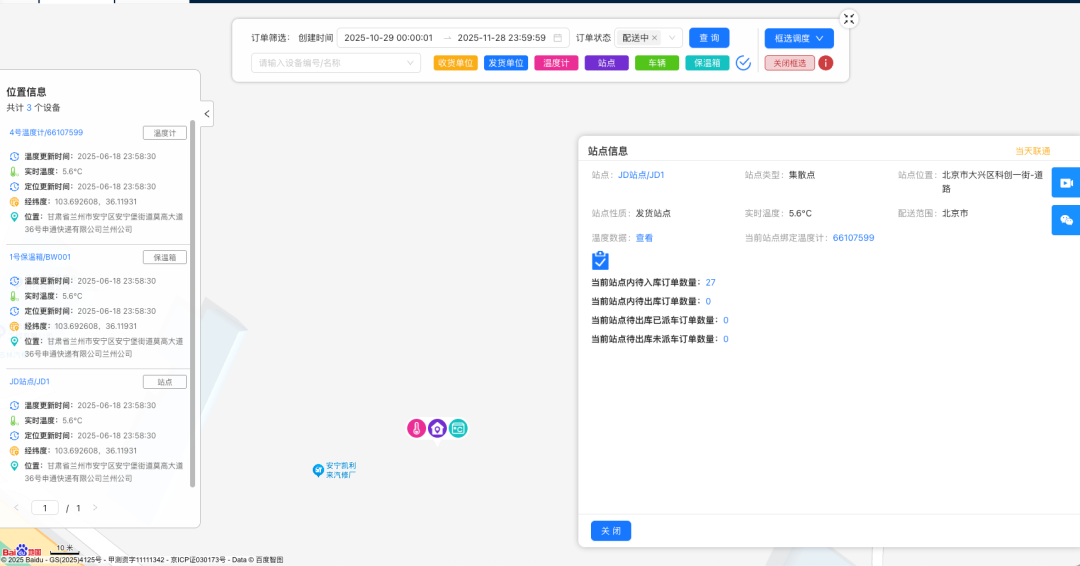
Task: Click the device number/name input field
Action: click(330, 63)
